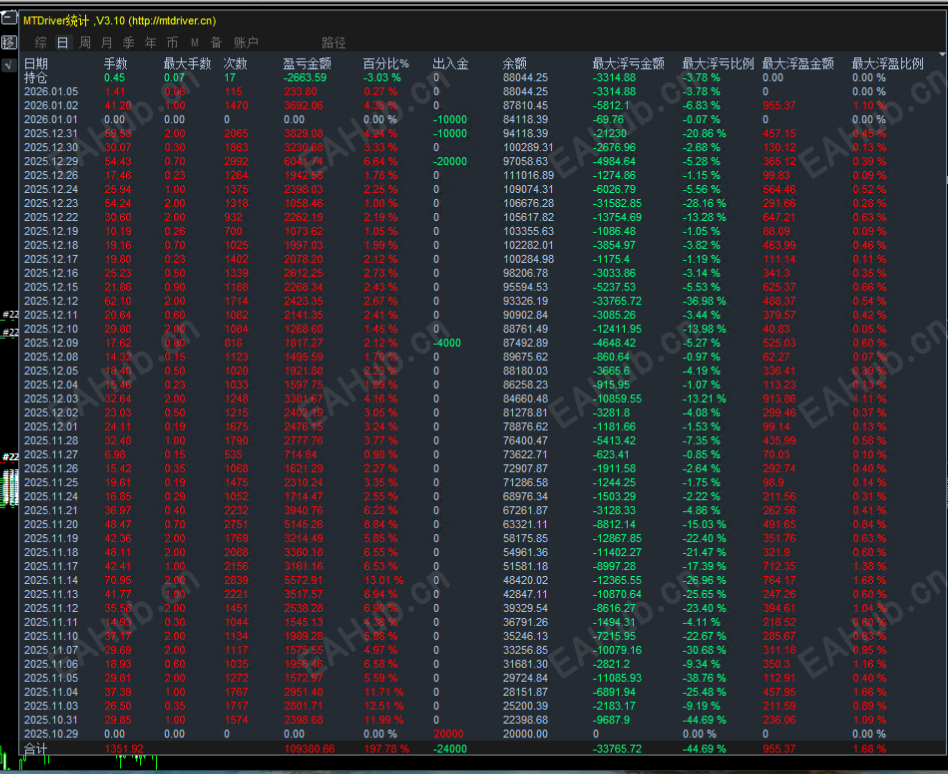The width and height of the screenshot is (948, 774).
Task: Click the 最大浮盈金额 column header
Action: pyautogui.click(x=798, y=63)
